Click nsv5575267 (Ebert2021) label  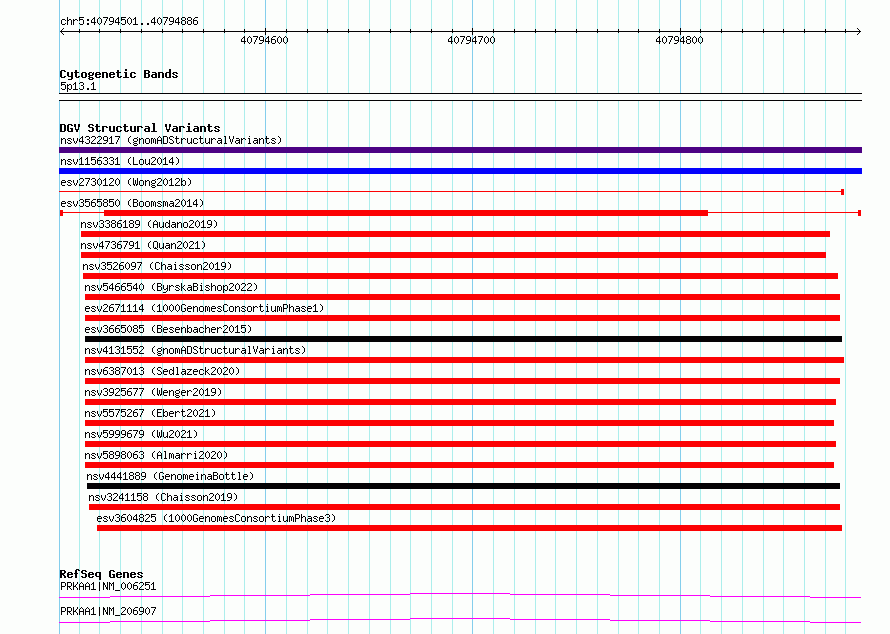point(150,413)
